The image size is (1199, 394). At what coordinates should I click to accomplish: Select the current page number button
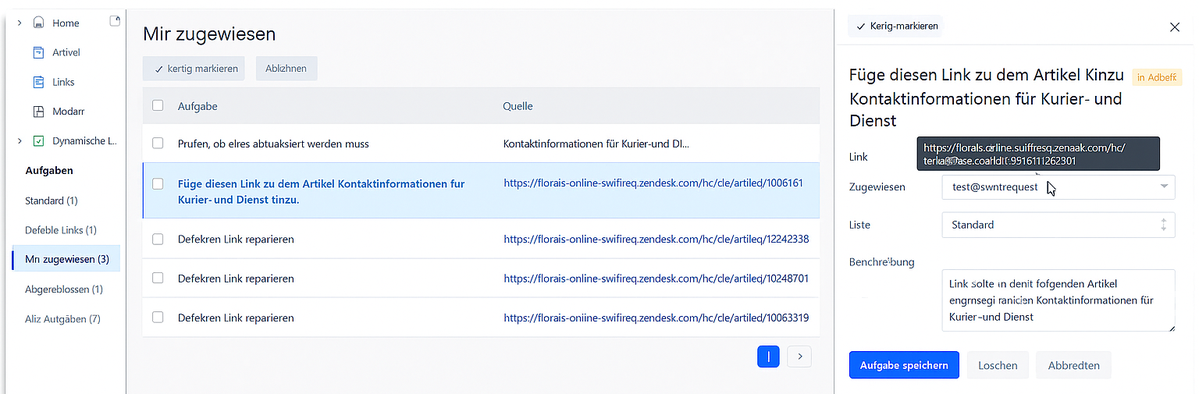(x=768, y=356)
